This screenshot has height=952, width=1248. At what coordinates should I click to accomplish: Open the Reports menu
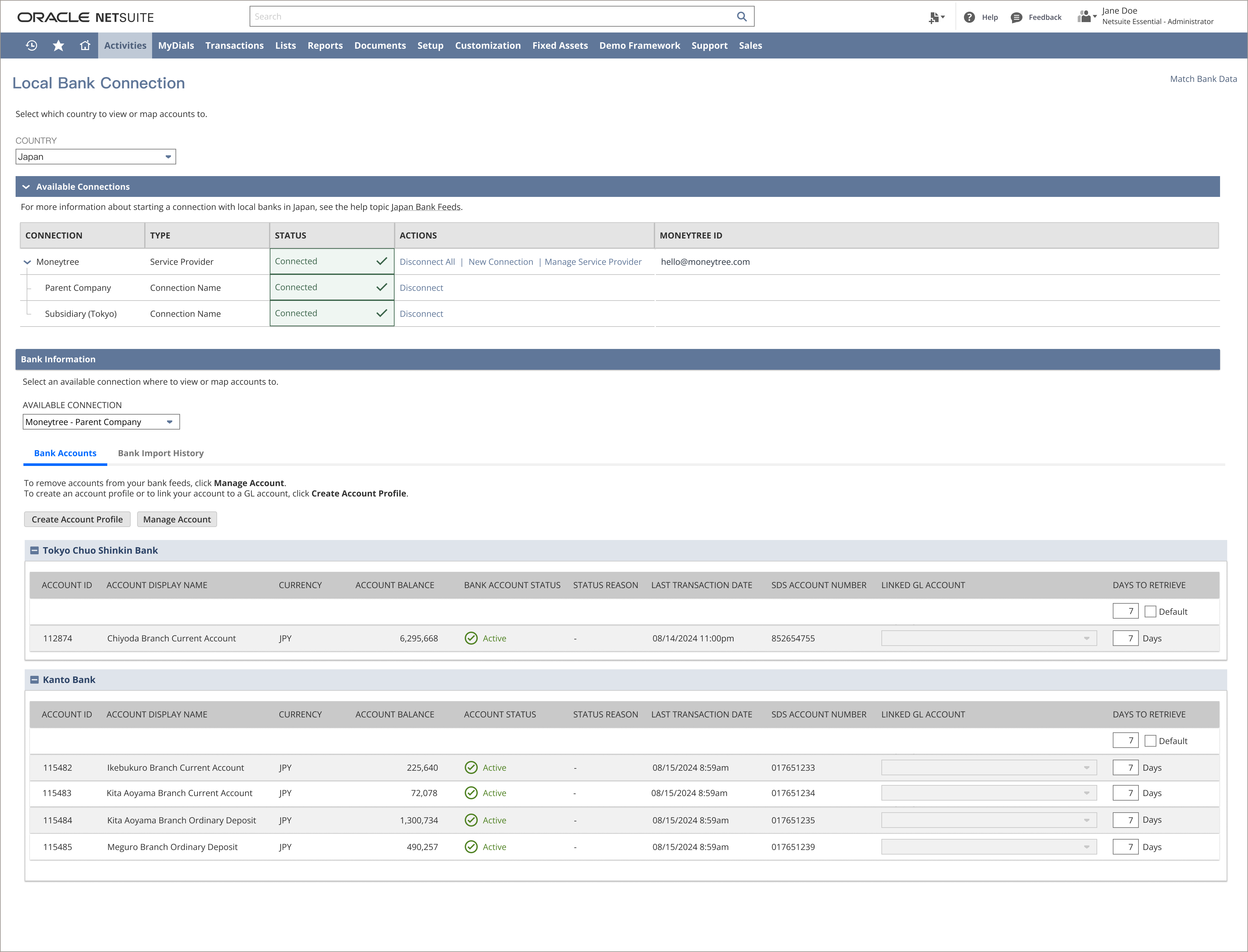[x=325, y=45]
